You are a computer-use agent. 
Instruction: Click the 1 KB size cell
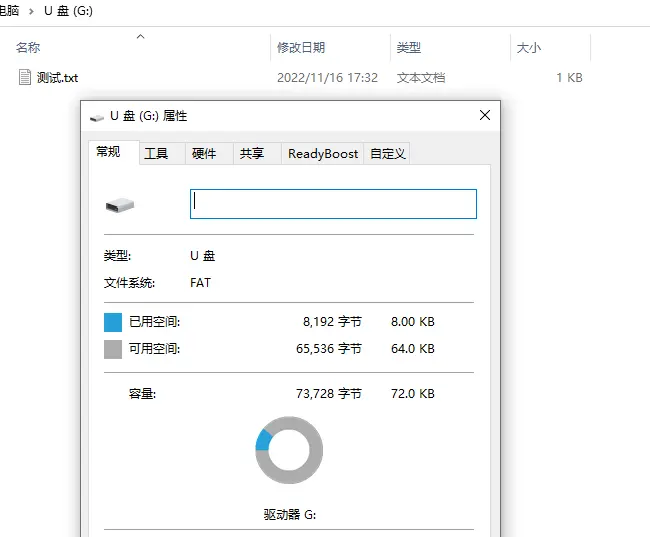tap(570, 78)
